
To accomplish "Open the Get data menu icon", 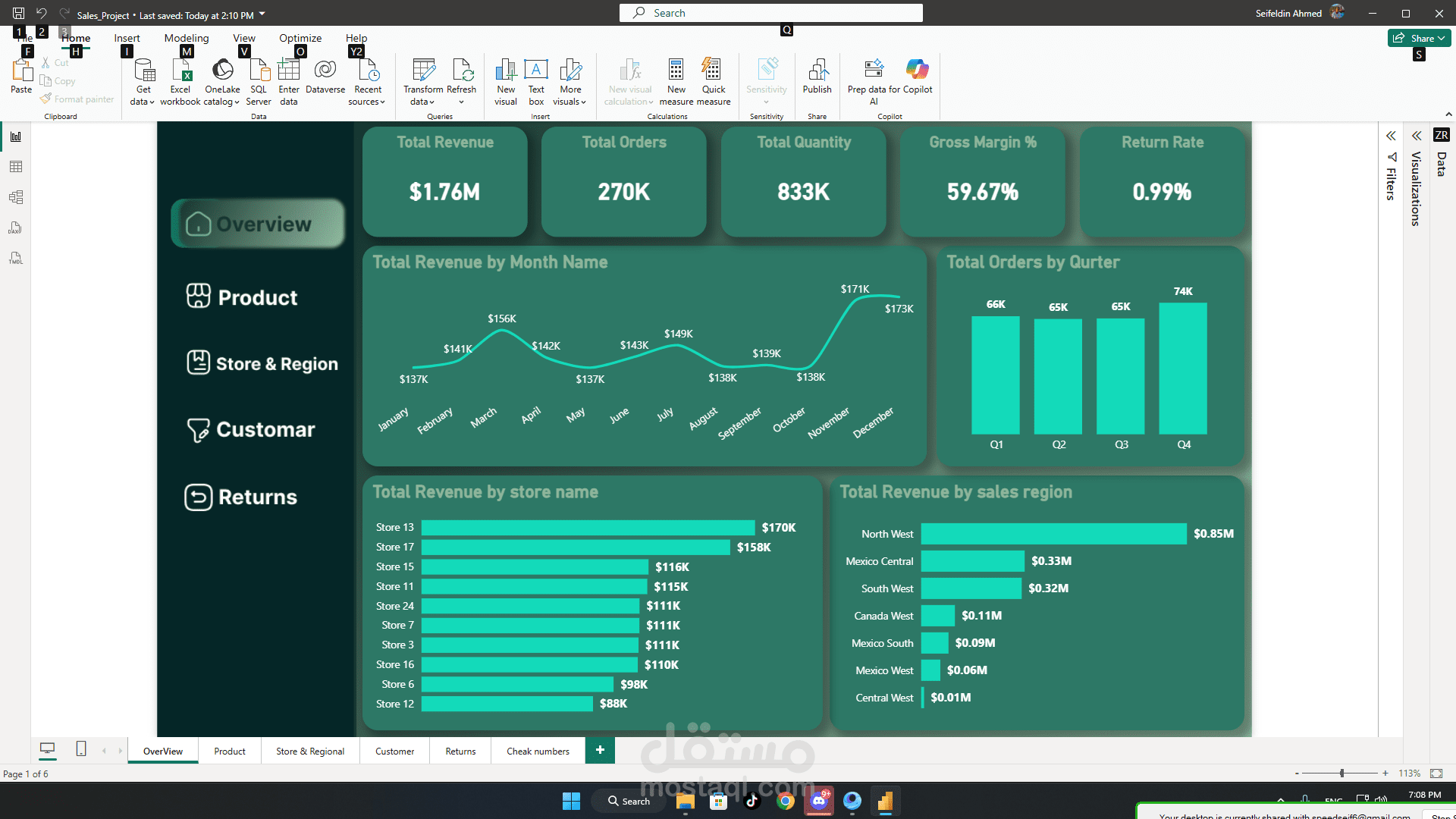I will 143,71.
